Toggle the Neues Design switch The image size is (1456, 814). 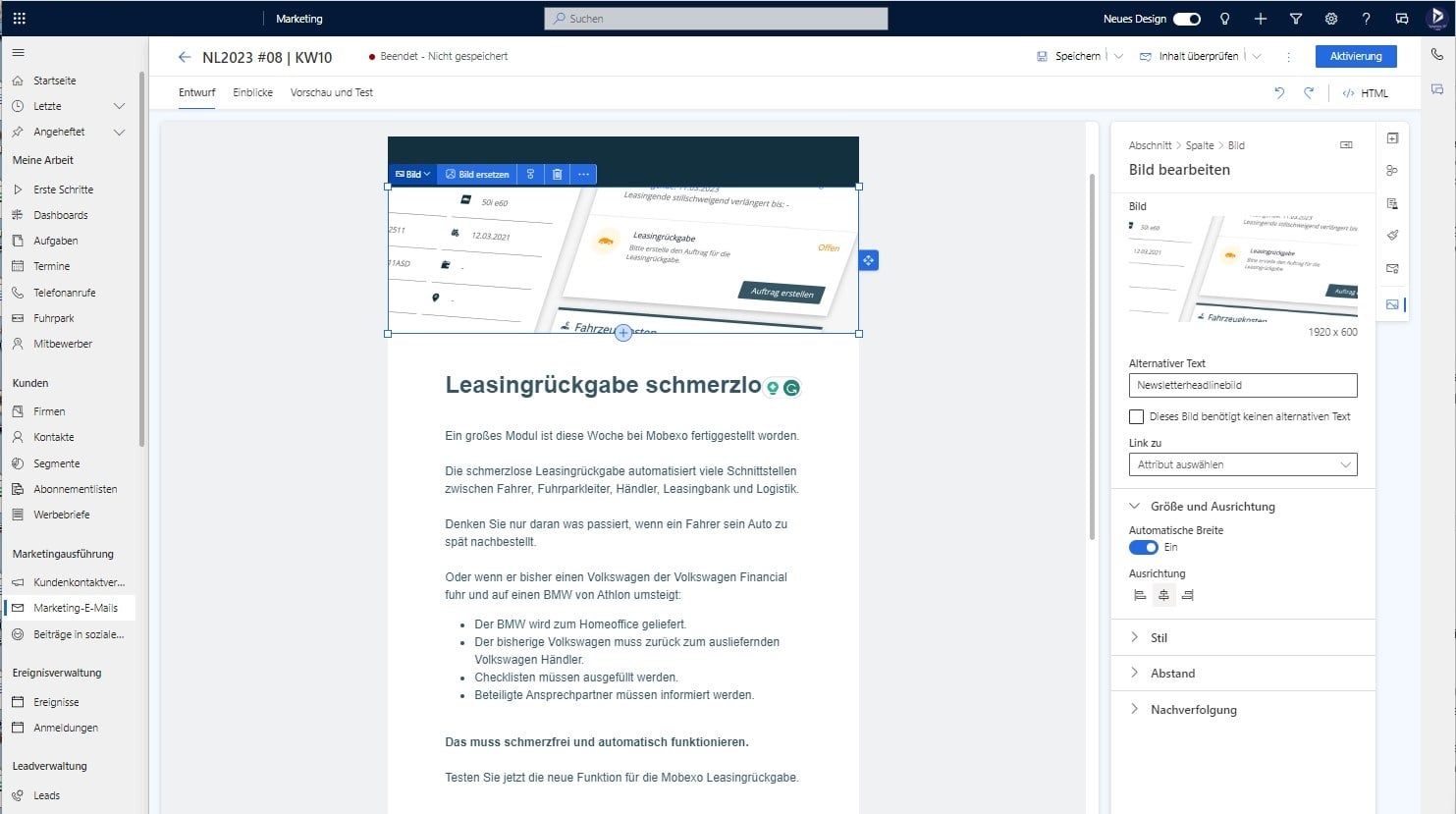coord(1185,18)
